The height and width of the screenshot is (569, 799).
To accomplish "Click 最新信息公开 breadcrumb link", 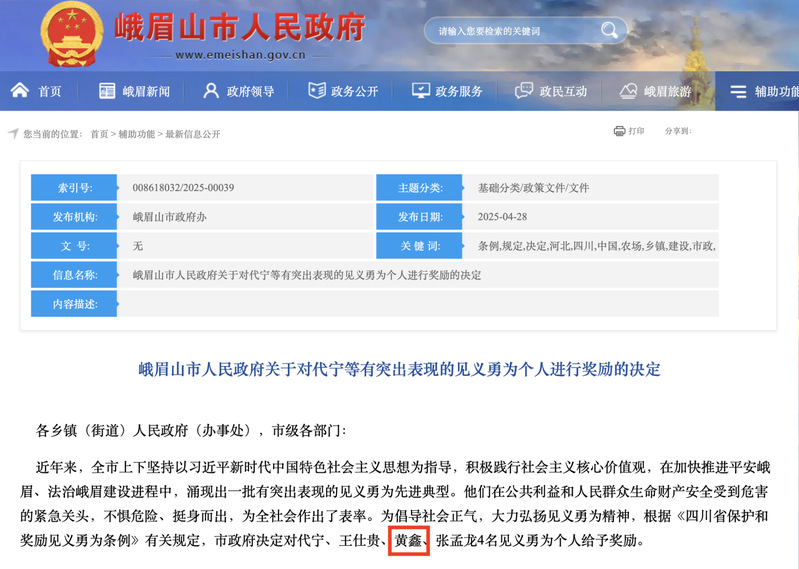I will point(192,134).
